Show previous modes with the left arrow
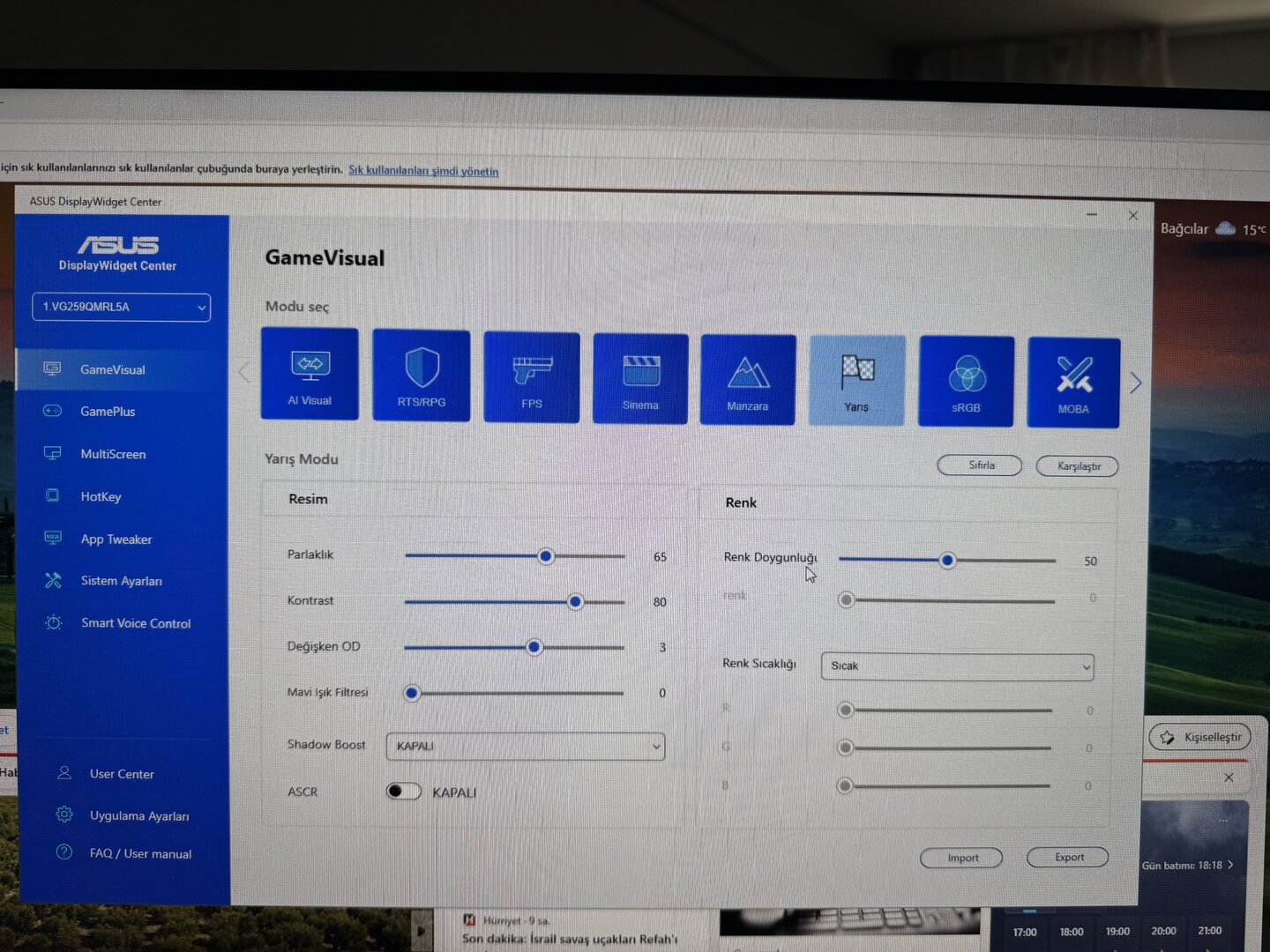1270x952 pixels. 244,372
